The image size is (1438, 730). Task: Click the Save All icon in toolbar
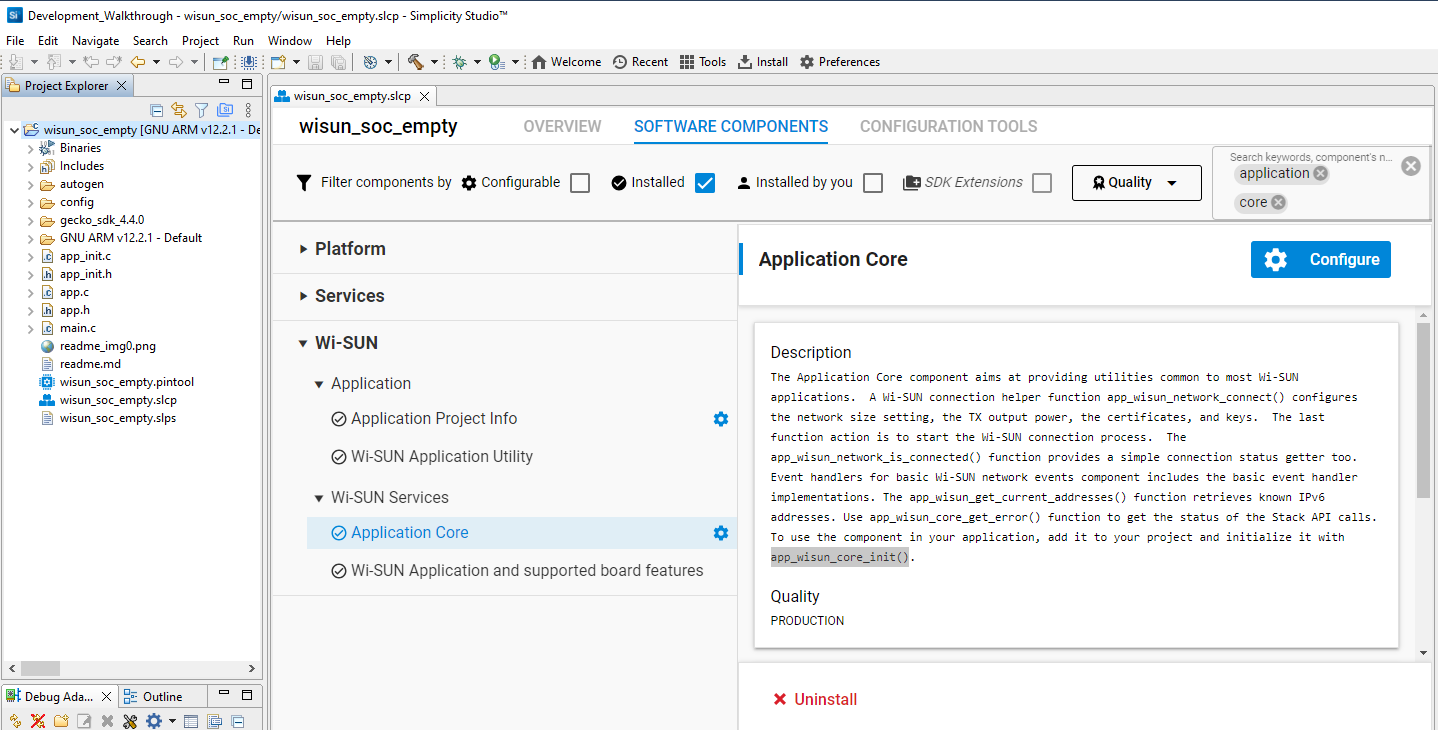point(338,62)
